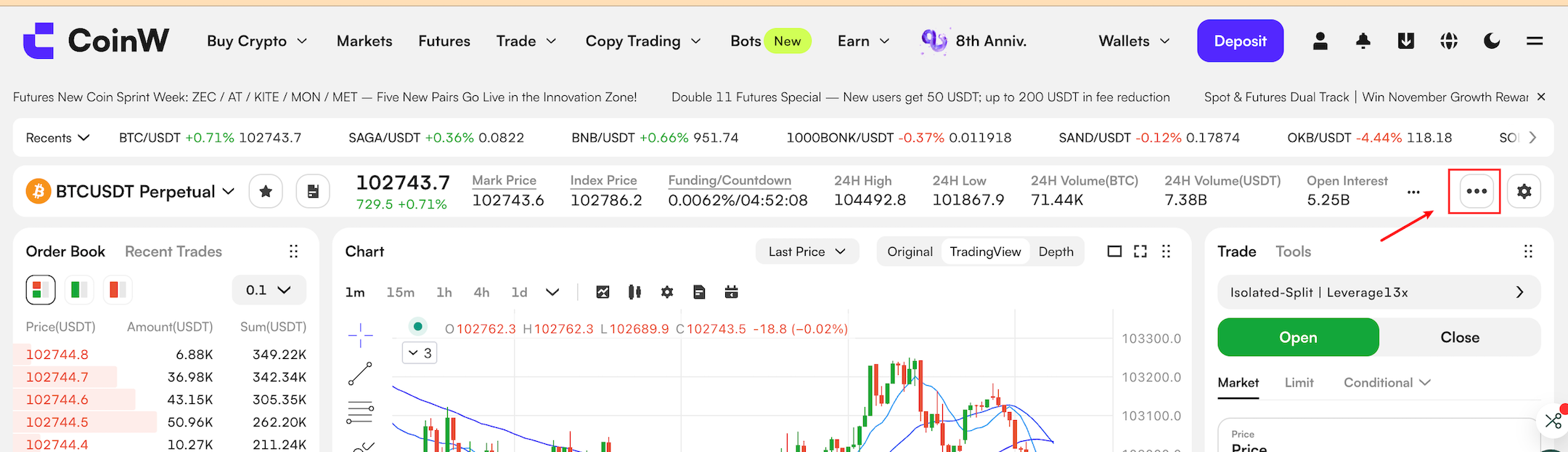
Task: Switch to the Recent Trades tab
Action: tap(173, 251)
